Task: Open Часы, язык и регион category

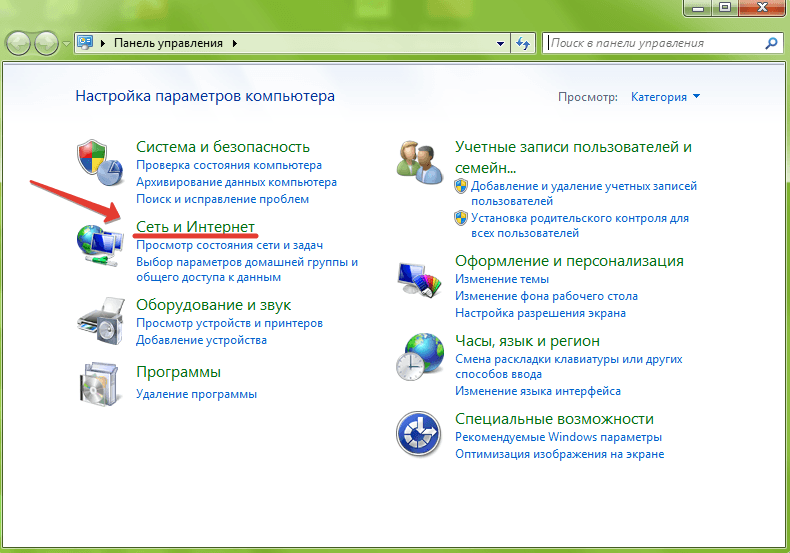Action: (528, 341)
